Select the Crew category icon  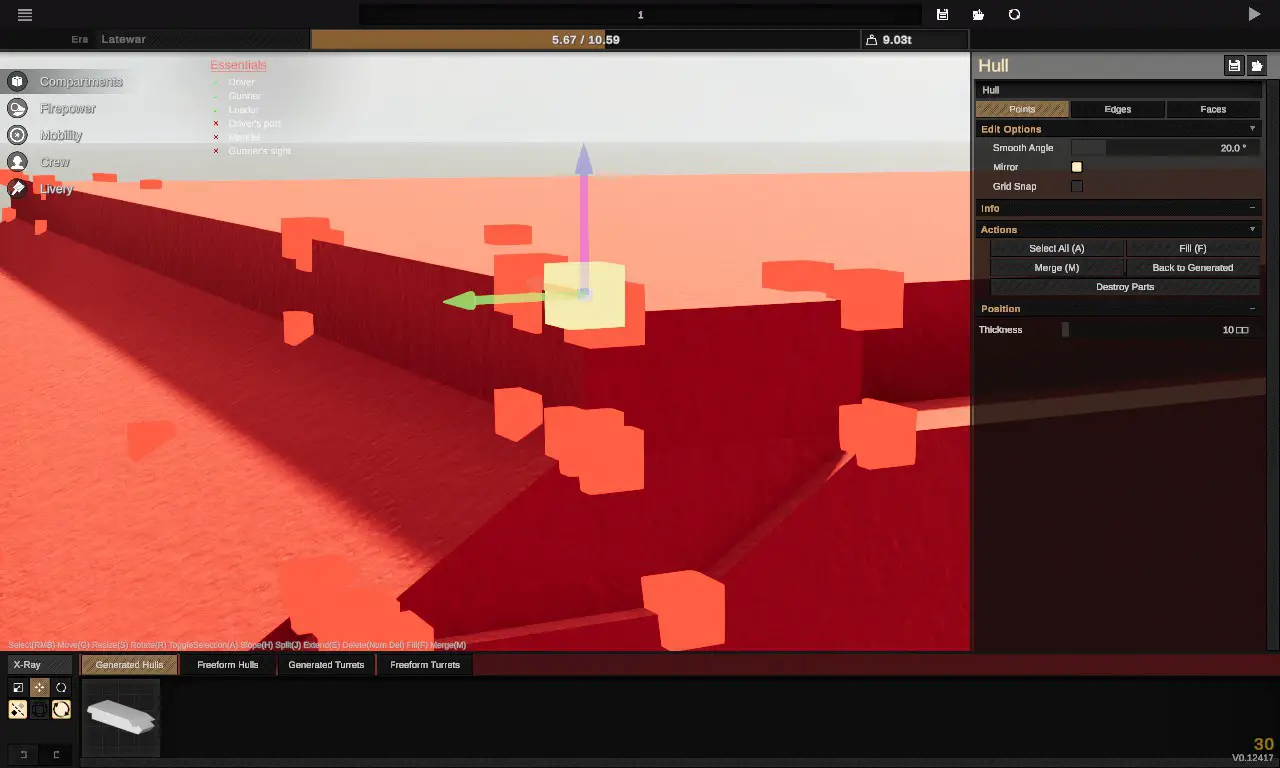tap(17, 161)
